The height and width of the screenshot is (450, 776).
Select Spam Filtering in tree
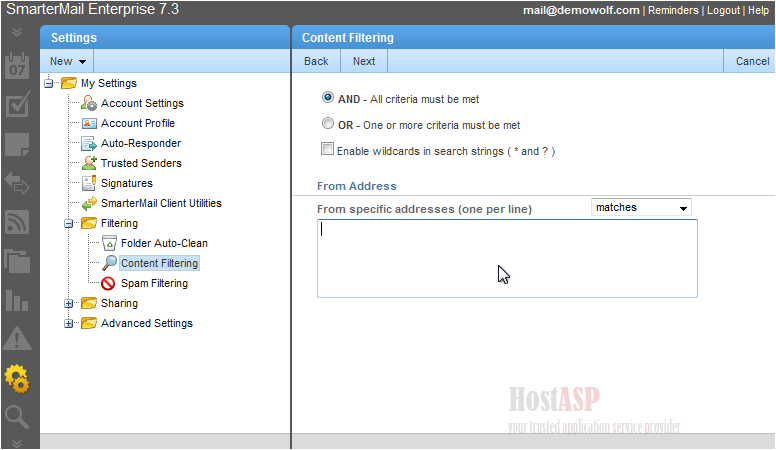pos(154,283)
